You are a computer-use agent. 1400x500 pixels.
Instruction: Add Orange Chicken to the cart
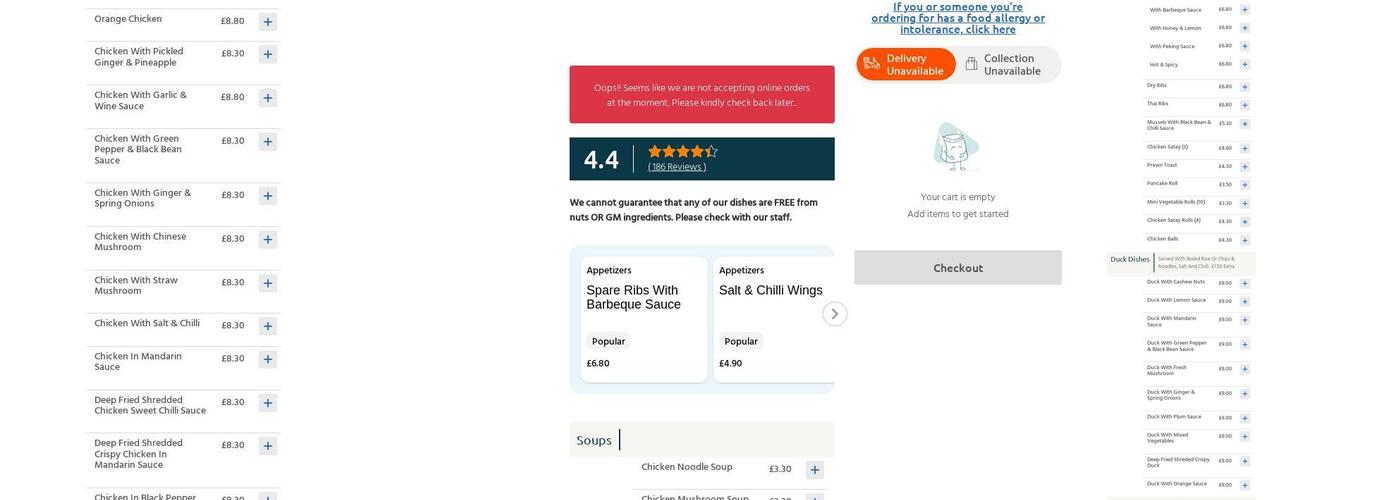(267, 22)
